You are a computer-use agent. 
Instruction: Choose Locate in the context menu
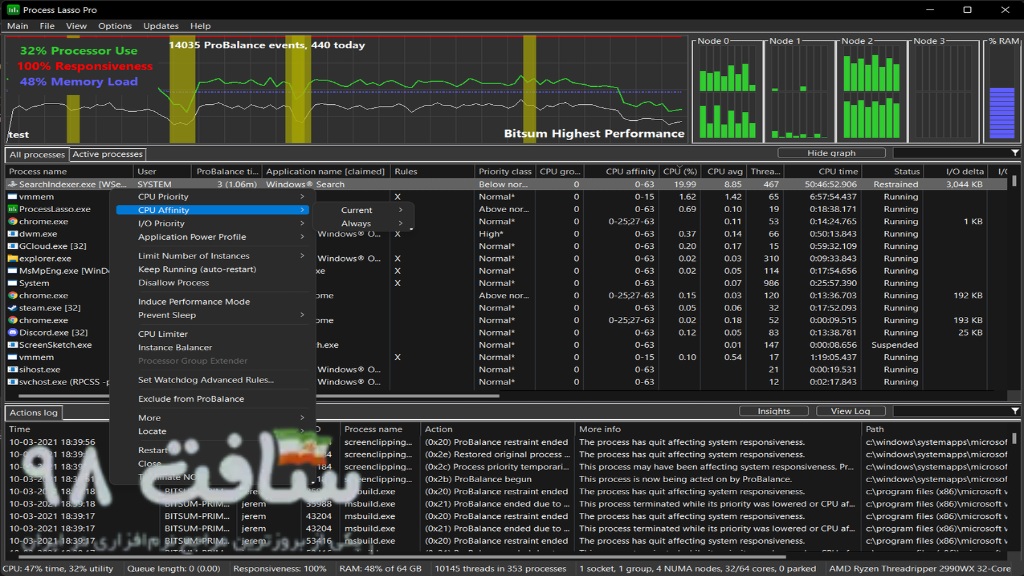[x=152, y=431]
